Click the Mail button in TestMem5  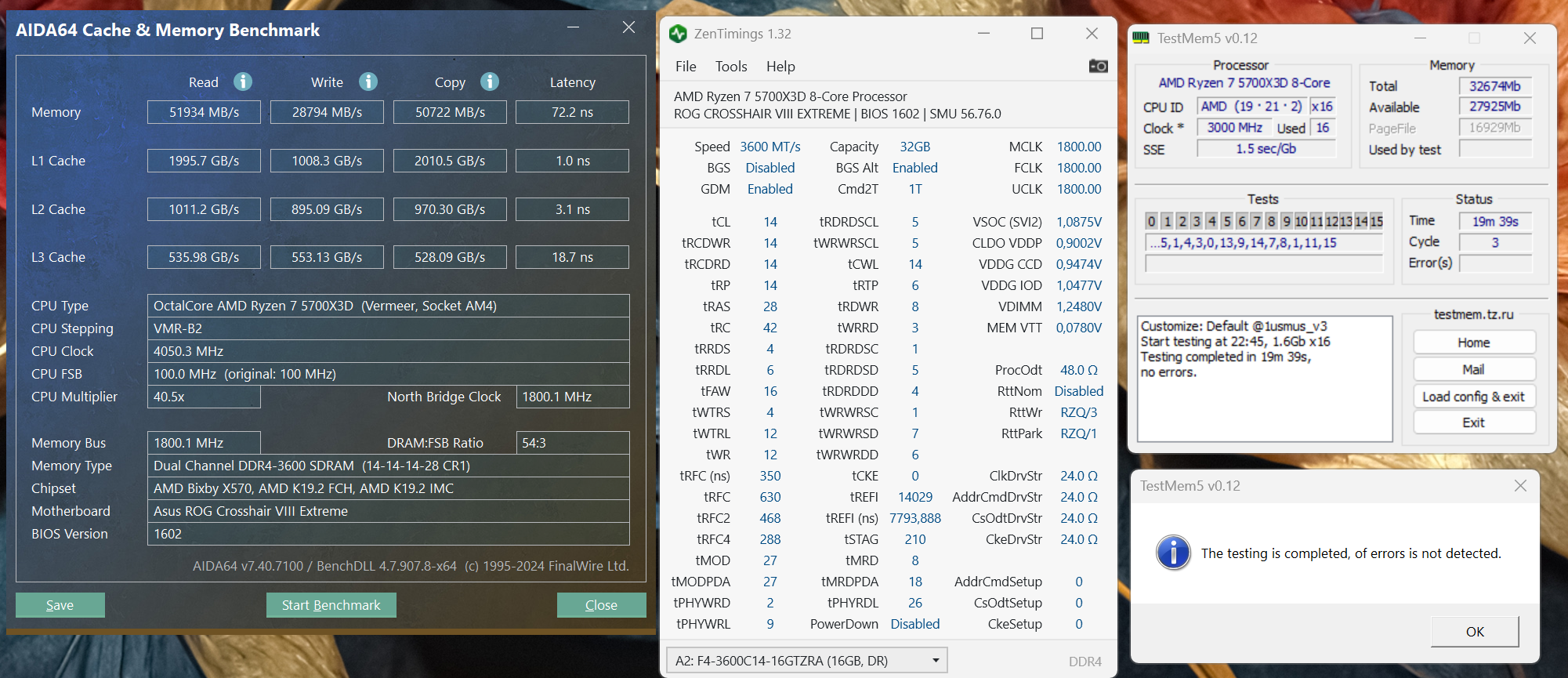click(x=1474, y=369)
